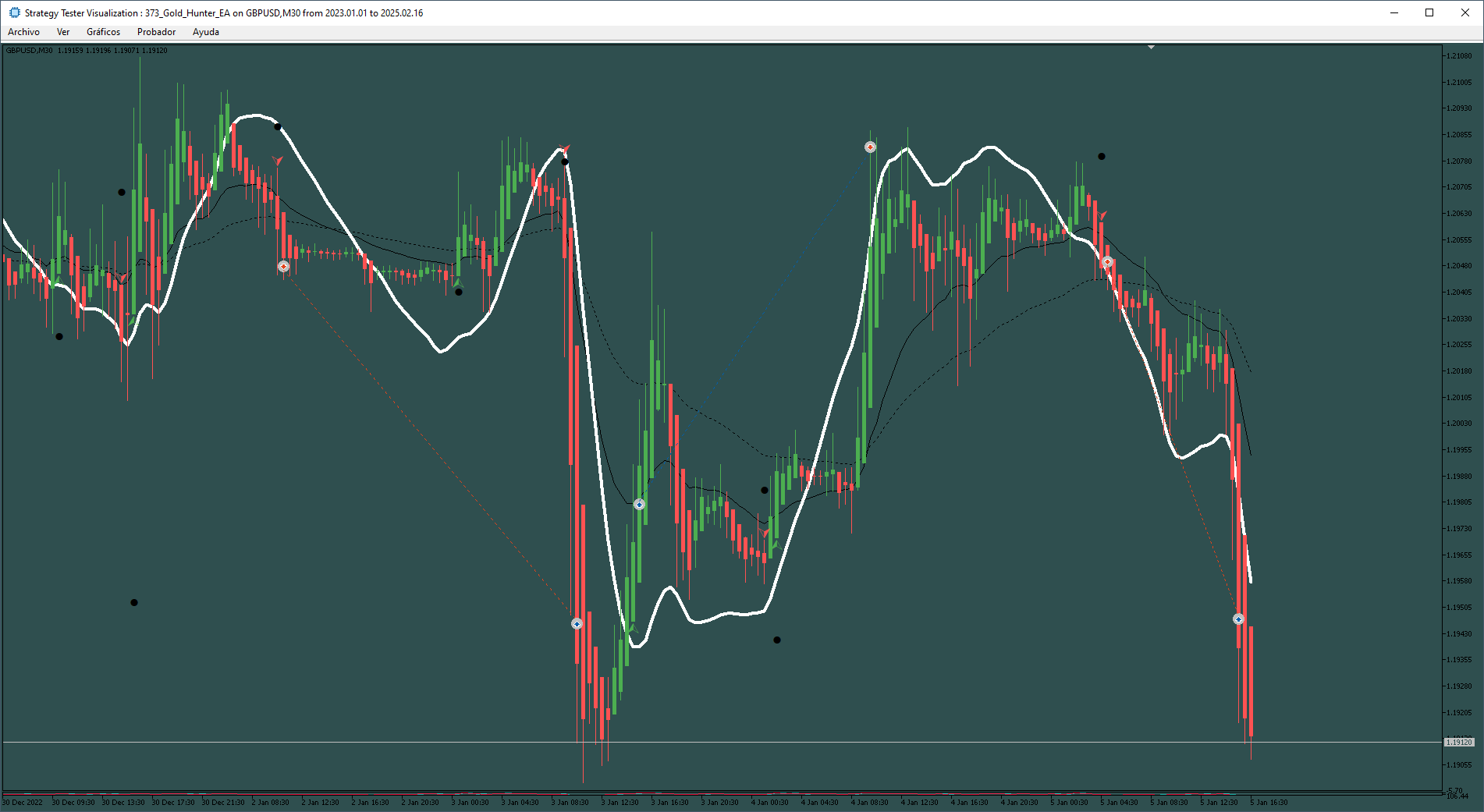Click the sell entry marker near 2 Jan 08:30
This screenshot has width=1484, height=812.
(x=283, y=267)
